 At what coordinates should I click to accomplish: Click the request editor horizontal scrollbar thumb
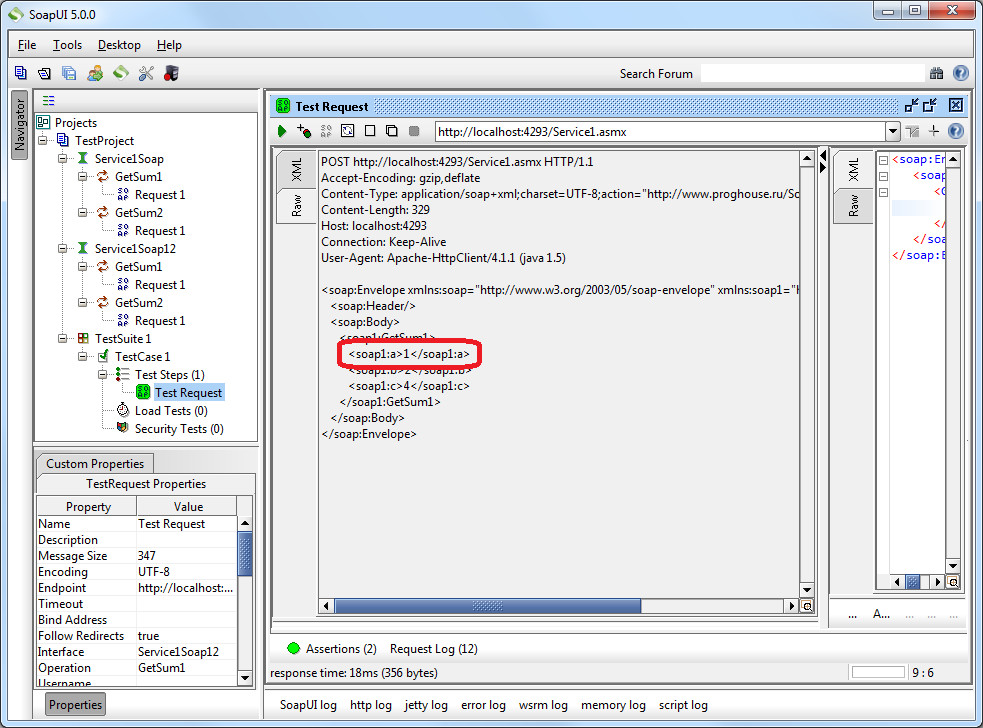click(x=488, y=606)
